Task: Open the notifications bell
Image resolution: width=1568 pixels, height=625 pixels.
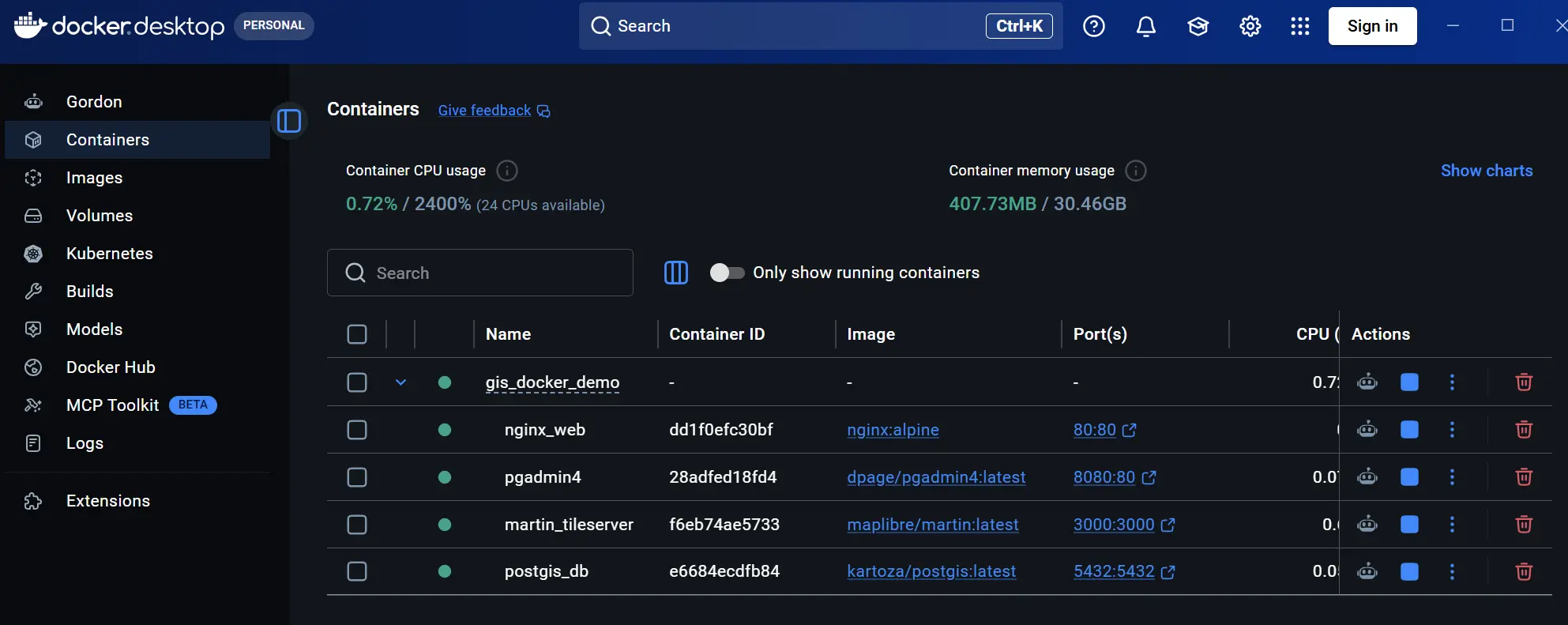Action: [1145, 26]
